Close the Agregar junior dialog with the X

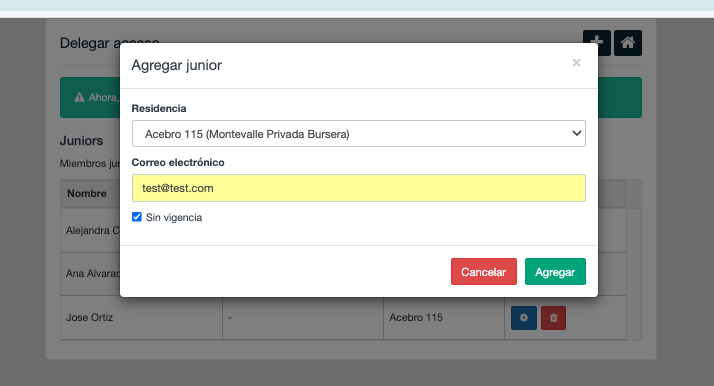tap(576, 63)
